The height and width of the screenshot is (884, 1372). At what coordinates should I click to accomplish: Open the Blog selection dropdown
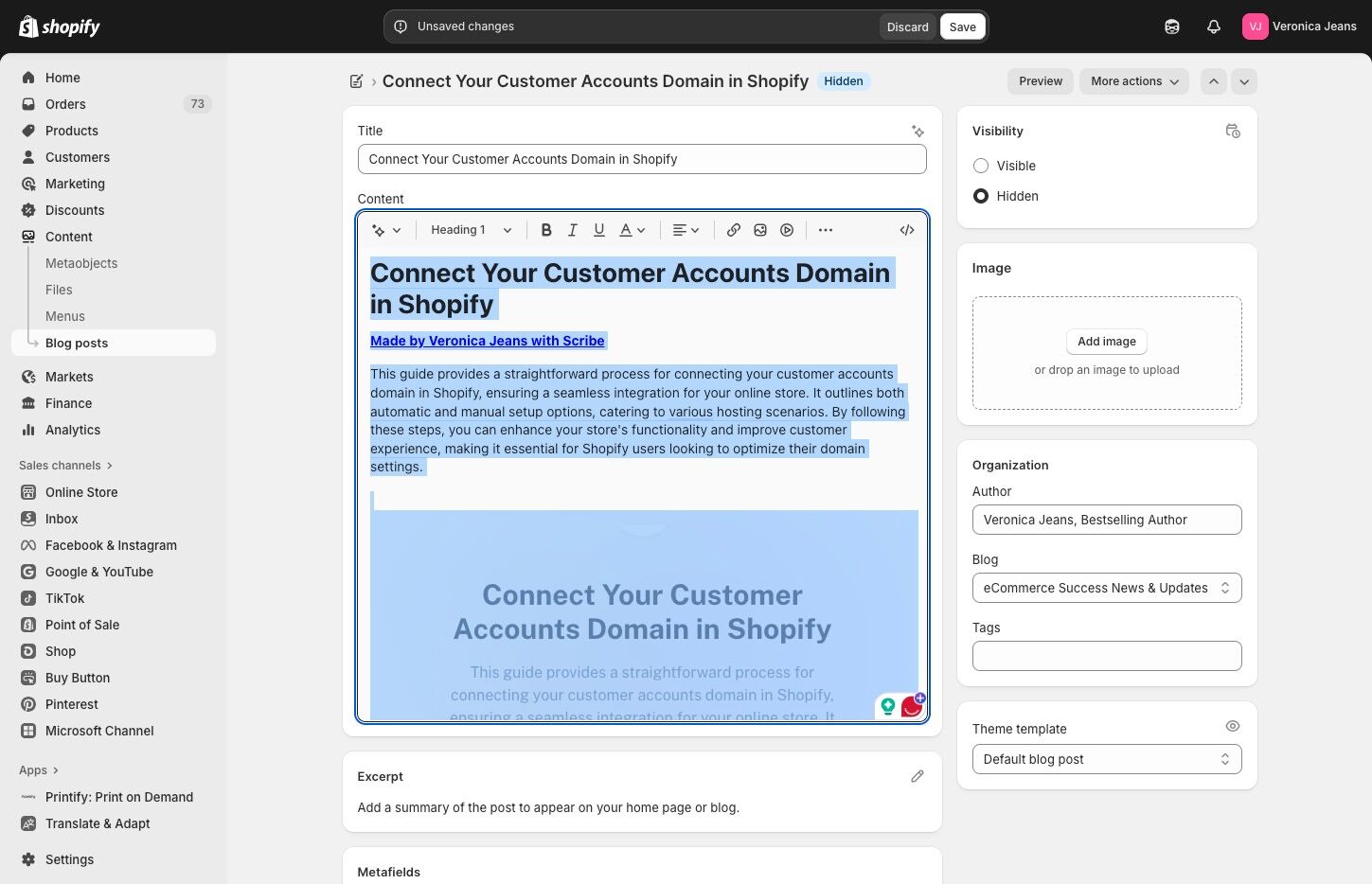[x=1107, y=588]
